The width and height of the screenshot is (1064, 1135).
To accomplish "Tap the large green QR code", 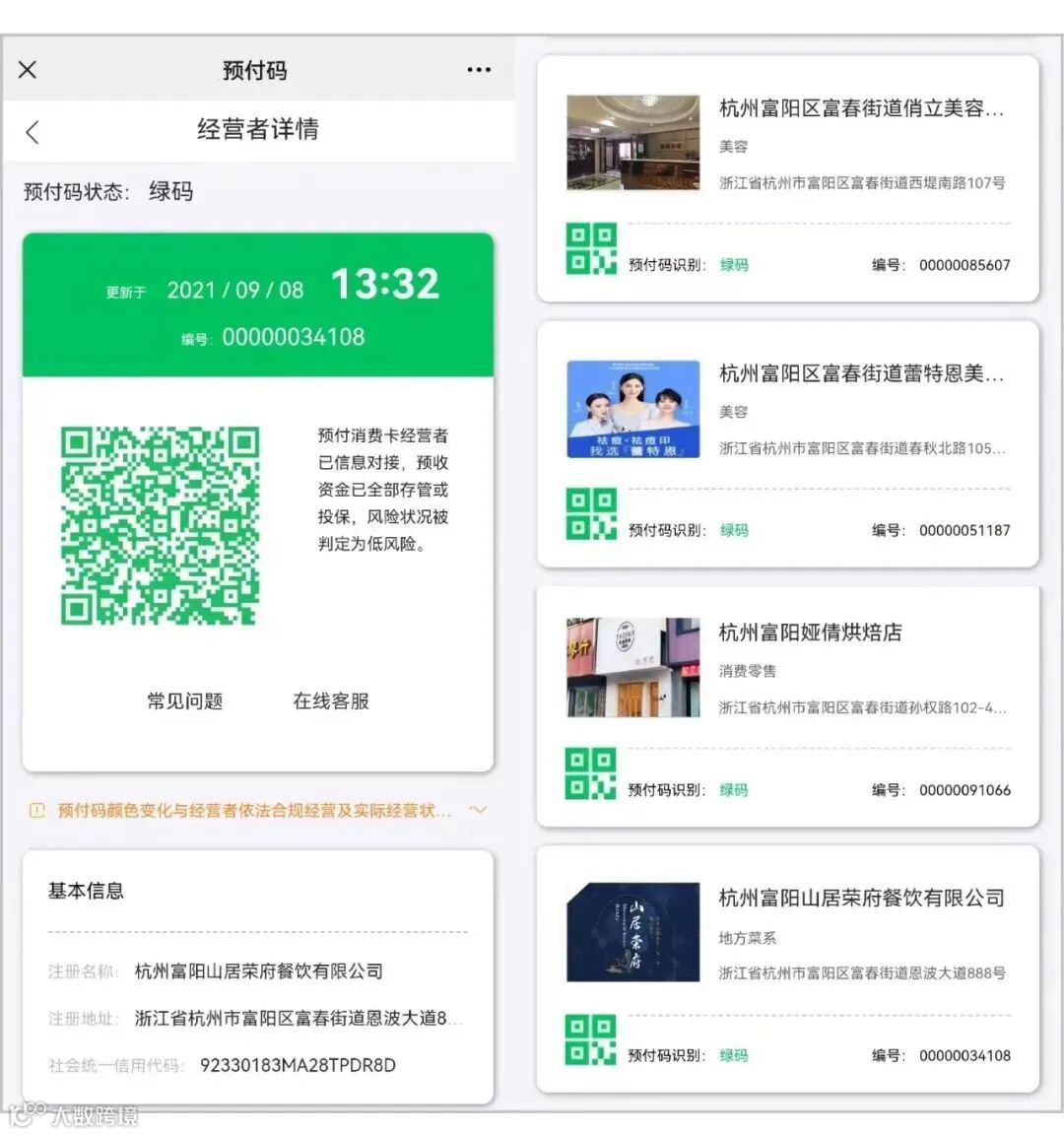I will (160, 525).
